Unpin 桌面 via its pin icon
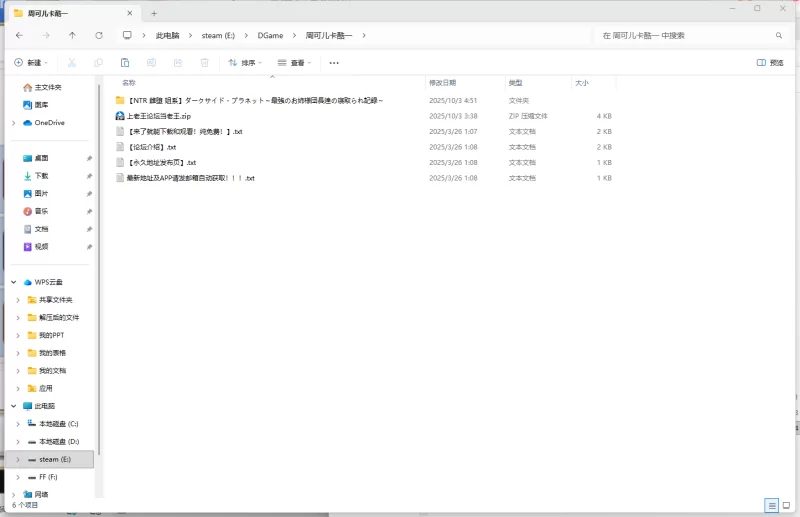This screenshot has height=517, width=800. tap(89, 158)
